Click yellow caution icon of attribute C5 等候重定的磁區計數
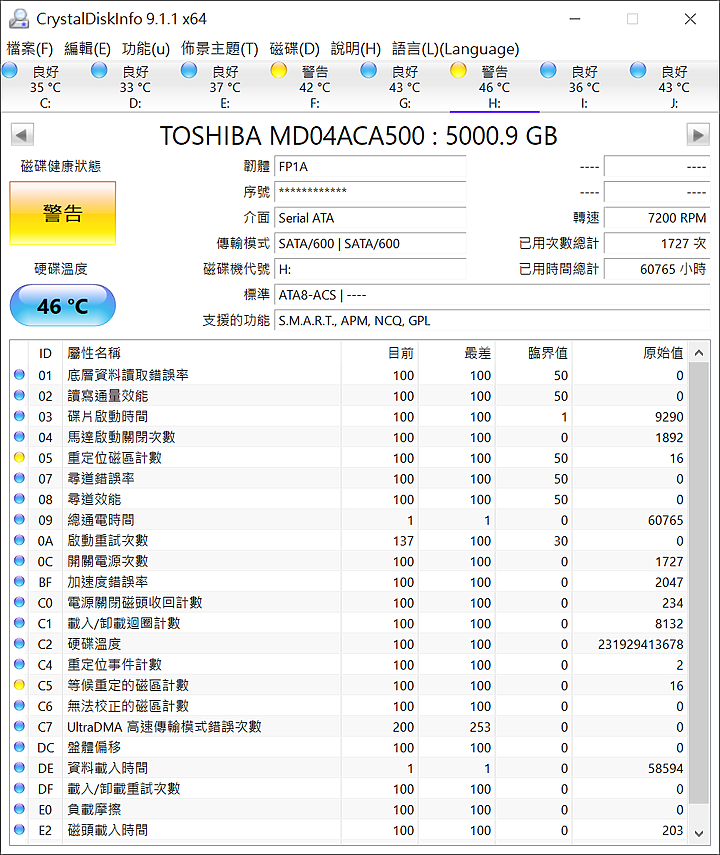Image resolution: width=720 pixels, height=855 pixels. click(20, 685)
